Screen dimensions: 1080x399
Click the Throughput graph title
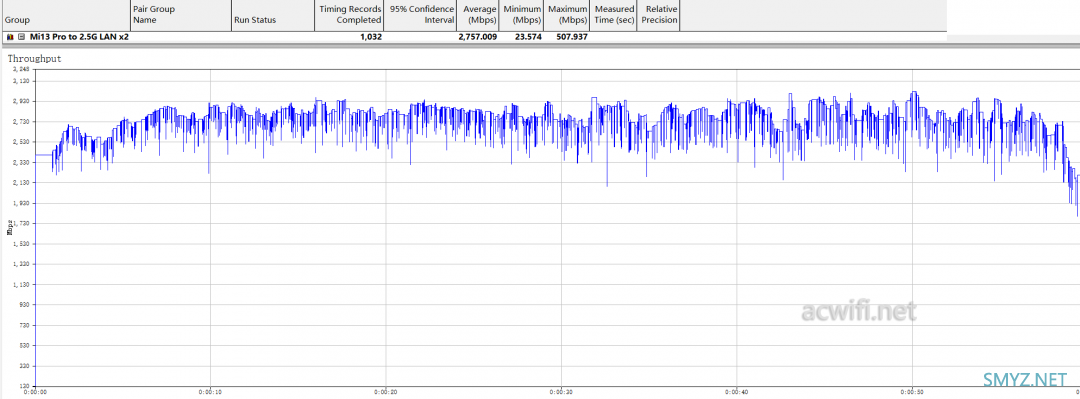pos(34,59)
